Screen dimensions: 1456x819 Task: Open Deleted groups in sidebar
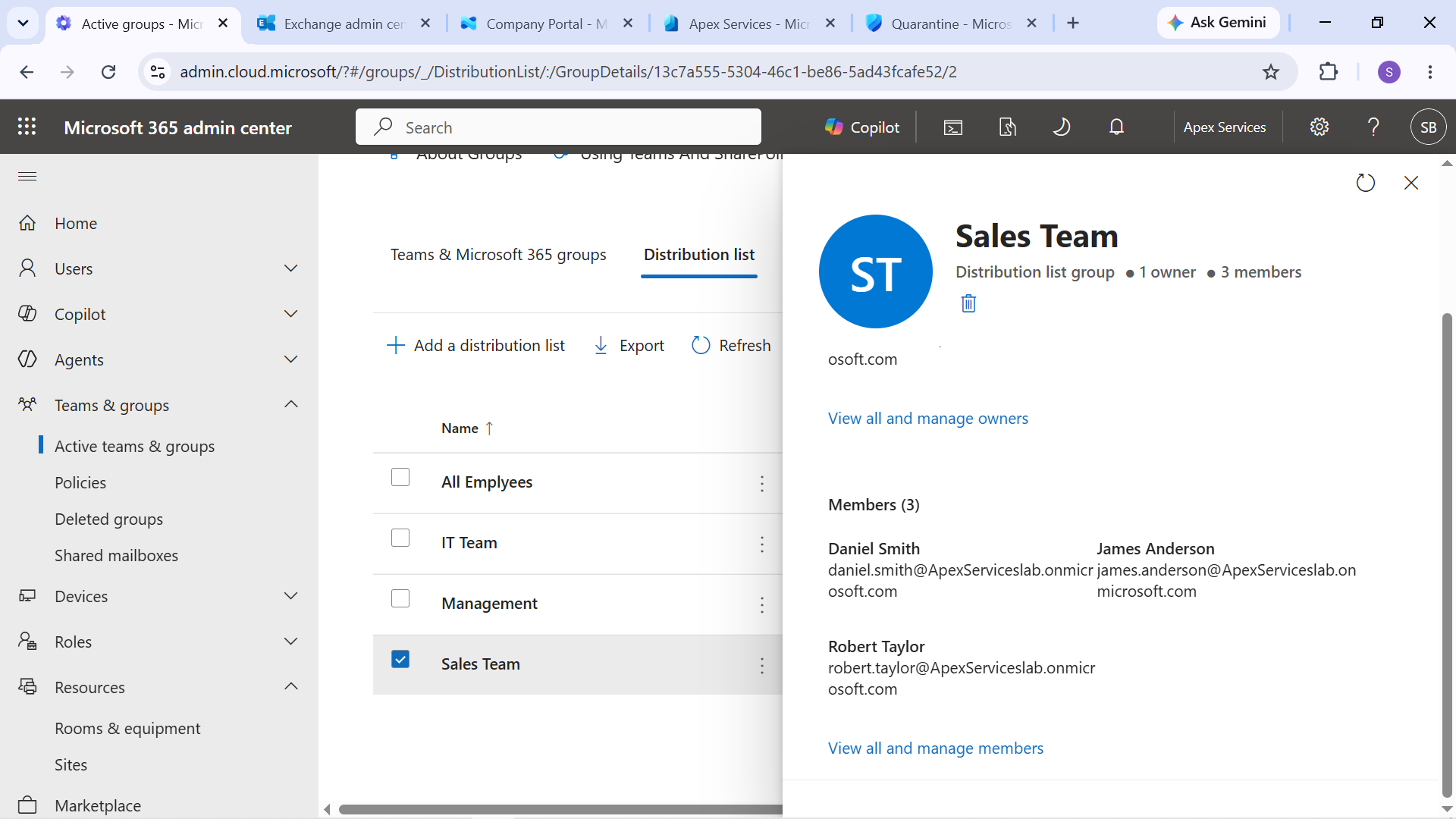pos(108,519)
